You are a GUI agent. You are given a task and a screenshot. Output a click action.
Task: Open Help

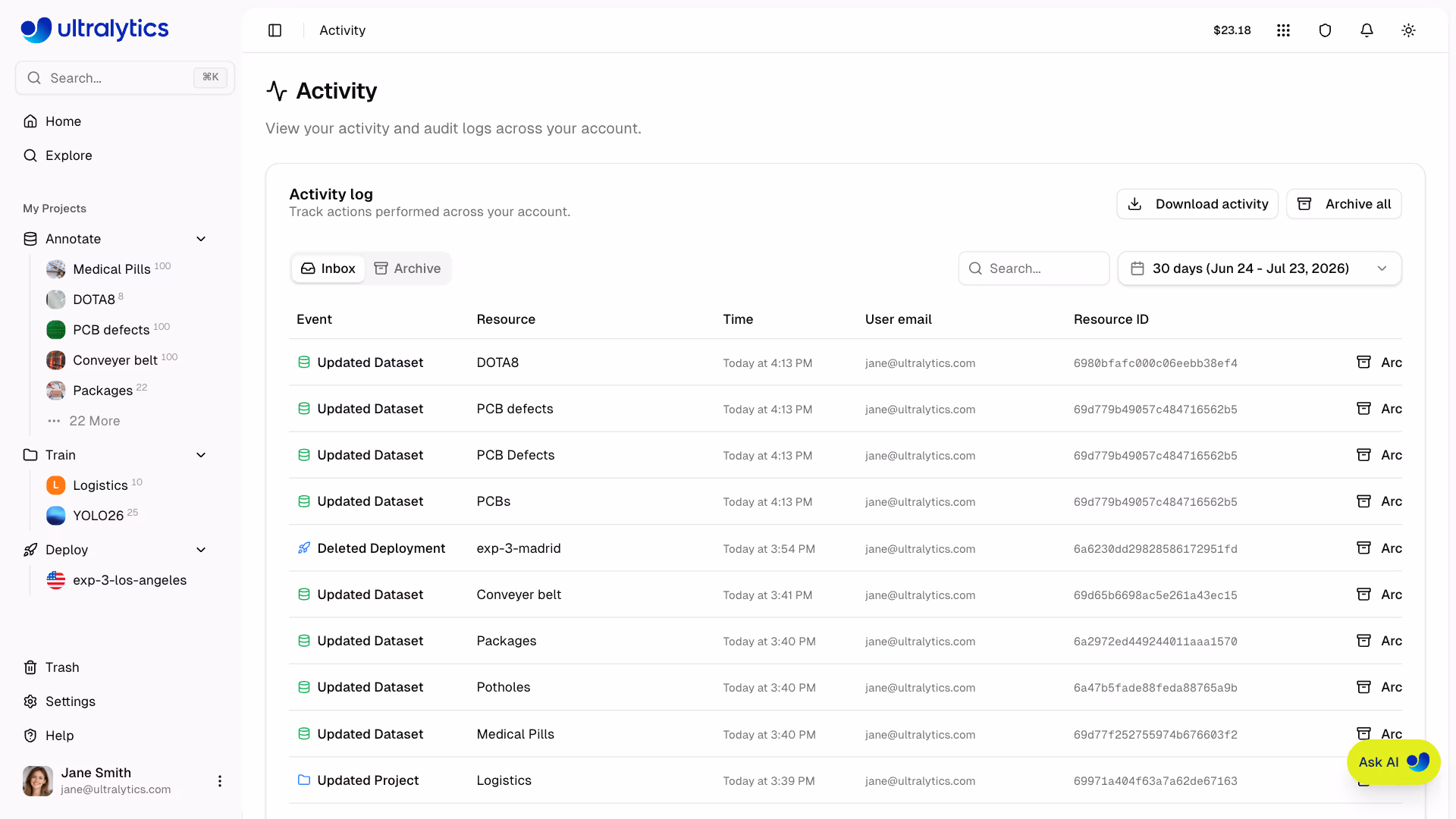click(x=59, y=736)
